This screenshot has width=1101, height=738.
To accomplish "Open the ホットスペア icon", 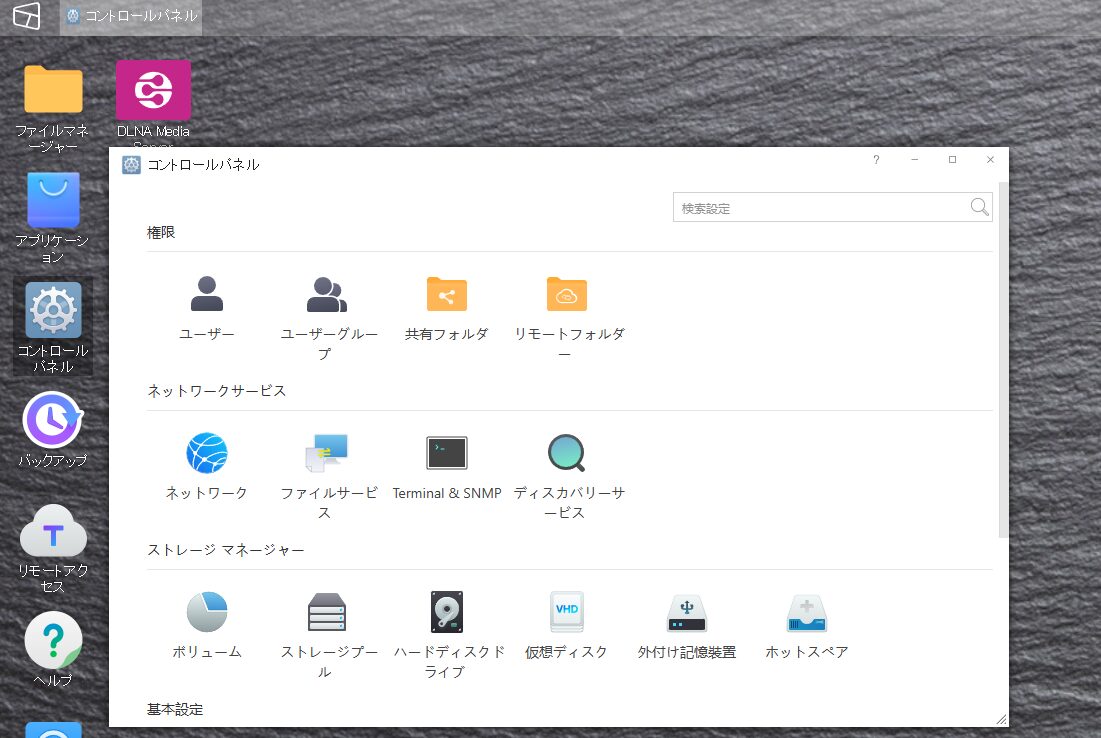I will (807, 612).
